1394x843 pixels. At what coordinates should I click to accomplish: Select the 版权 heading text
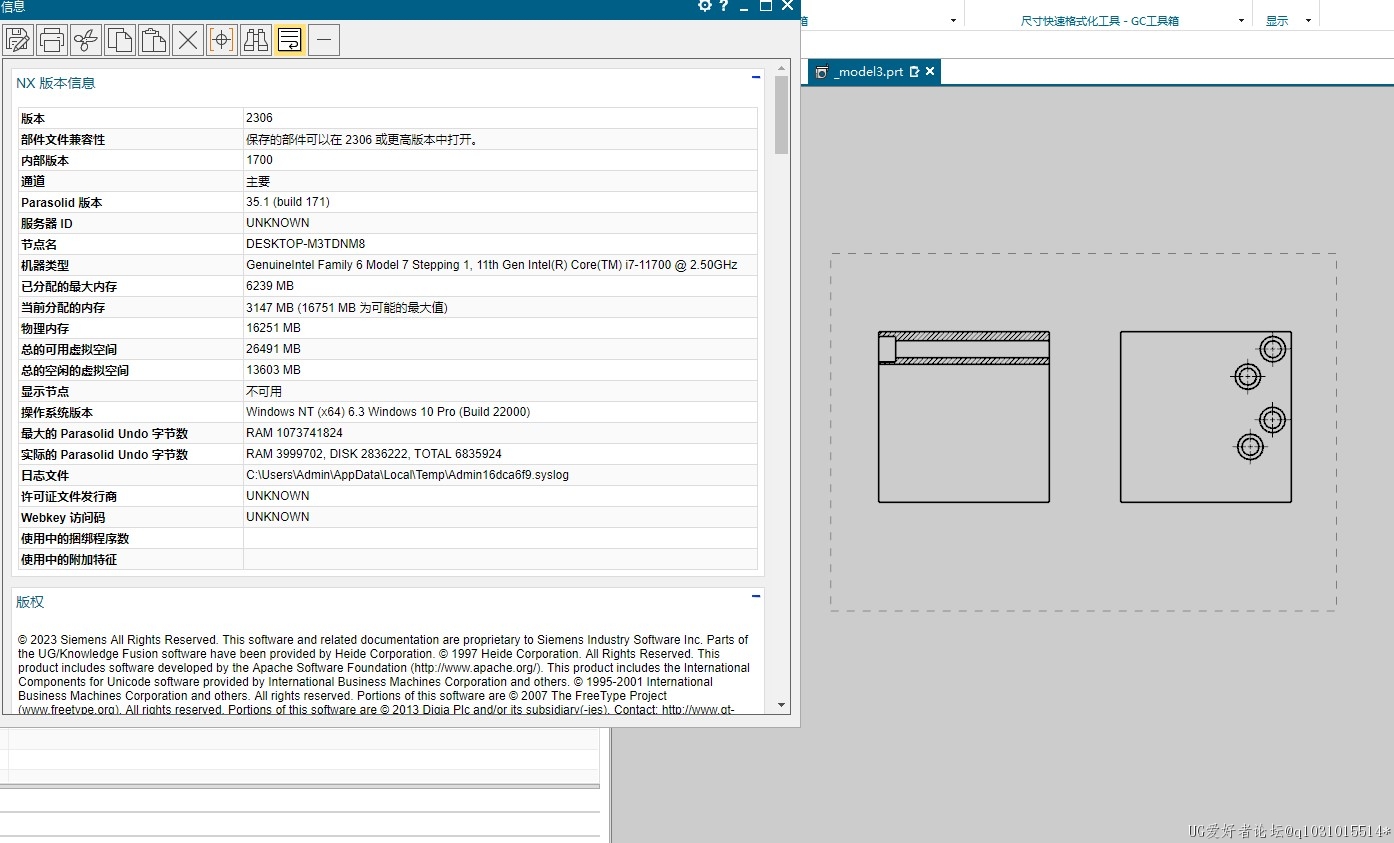click(x=30, y=602)
